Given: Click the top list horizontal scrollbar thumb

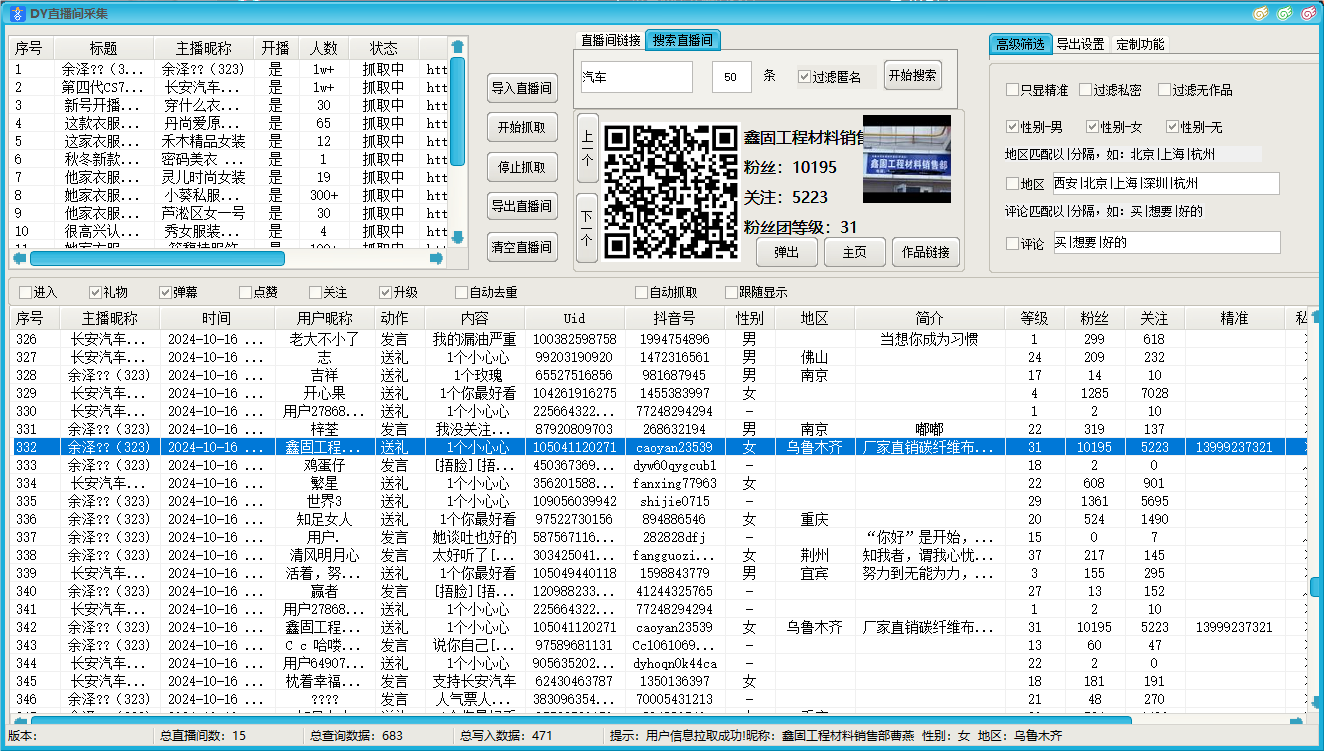Looking at the screenshot, I should click(x=157, y=258).
